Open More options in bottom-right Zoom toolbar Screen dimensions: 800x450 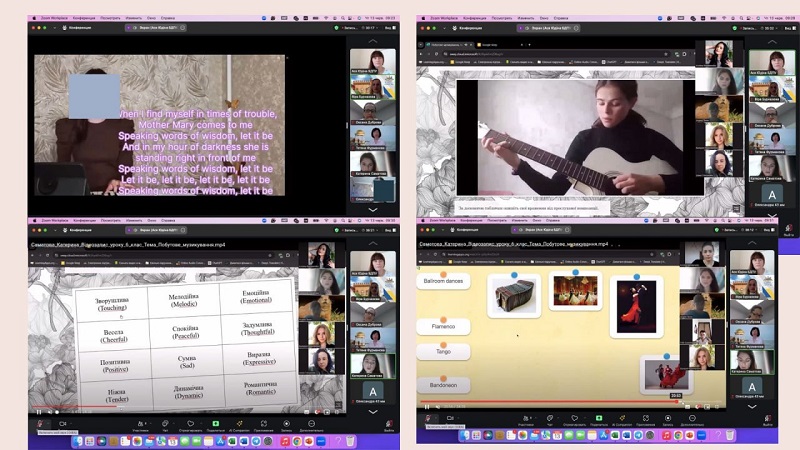click(x=692, y=420)
